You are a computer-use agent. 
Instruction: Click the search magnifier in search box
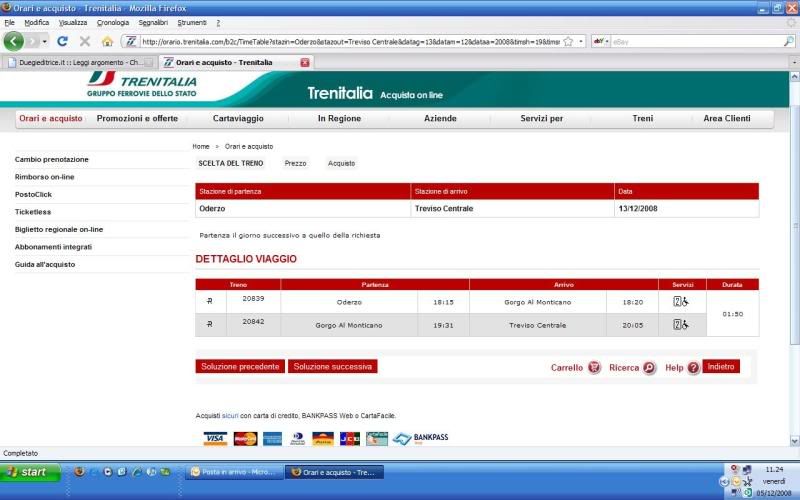point(789,41)
